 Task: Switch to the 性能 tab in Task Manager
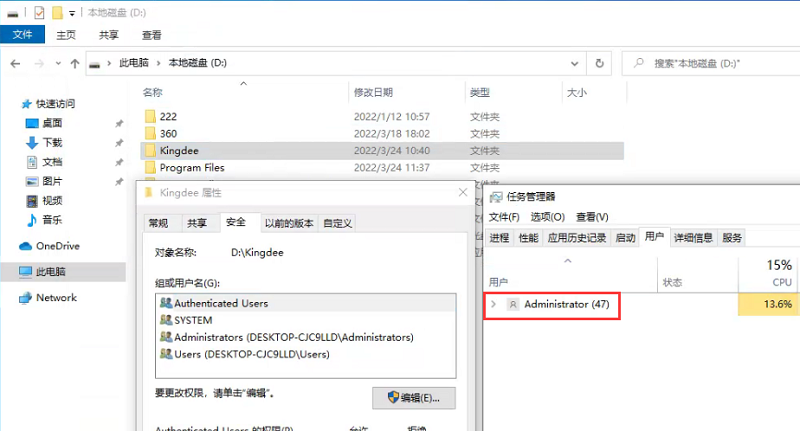[x=528, y=238]
